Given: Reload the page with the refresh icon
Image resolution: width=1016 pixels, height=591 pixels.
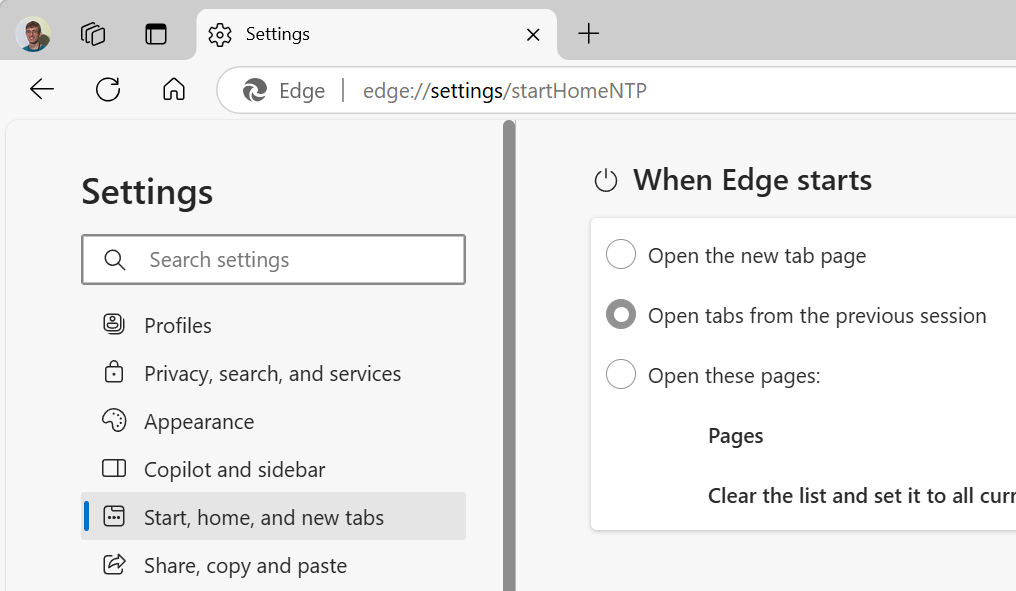Looking at the screenshot, I should 107,89.
